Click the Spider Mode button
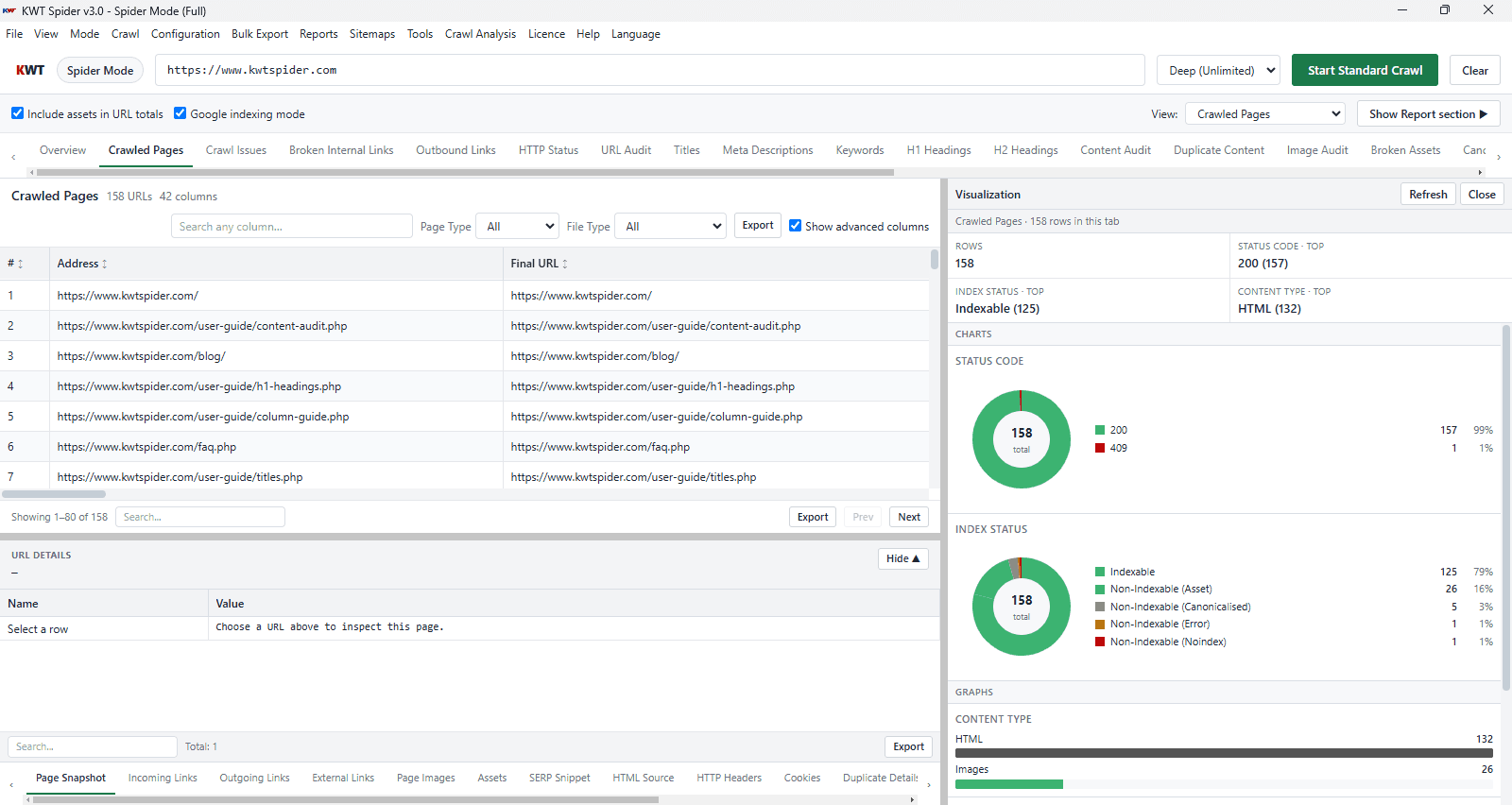 pyautogui.click(x=100, y=70)
